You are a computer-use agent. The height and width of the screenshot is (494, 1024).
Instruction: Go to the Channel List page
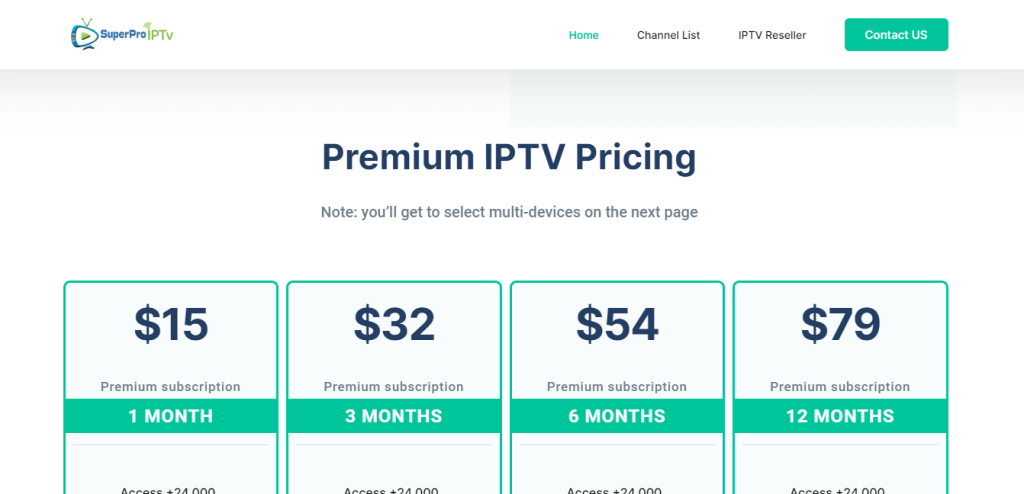(x=668, y=35)
